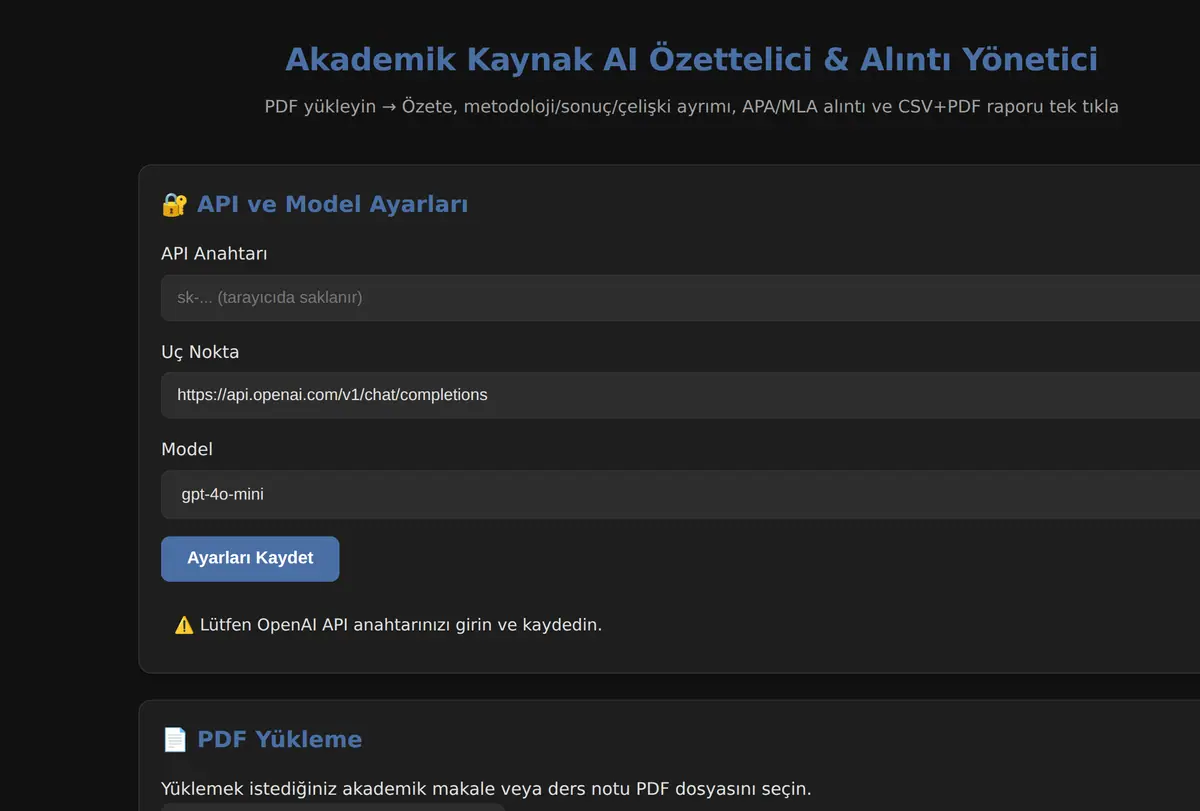Click the warning icon in the API key message

184,625
